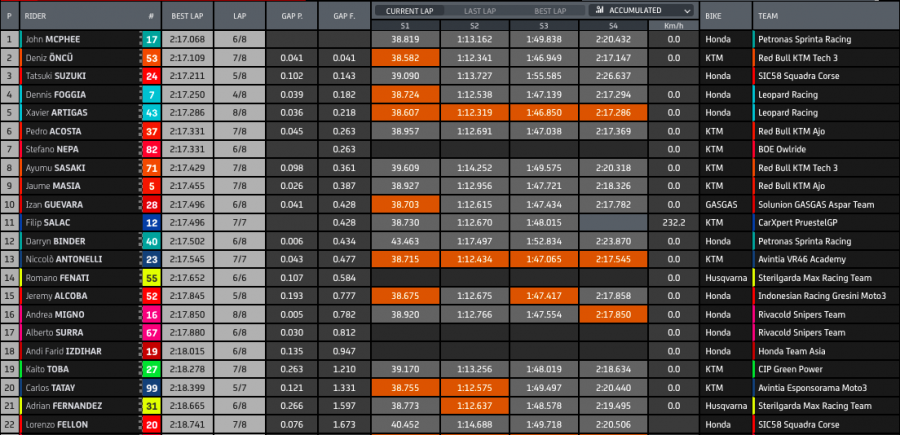The image size is (900, 435).
Task: Click Xavier Artigas's orange S1 time 38.607
Action: [x=402, y=113]
